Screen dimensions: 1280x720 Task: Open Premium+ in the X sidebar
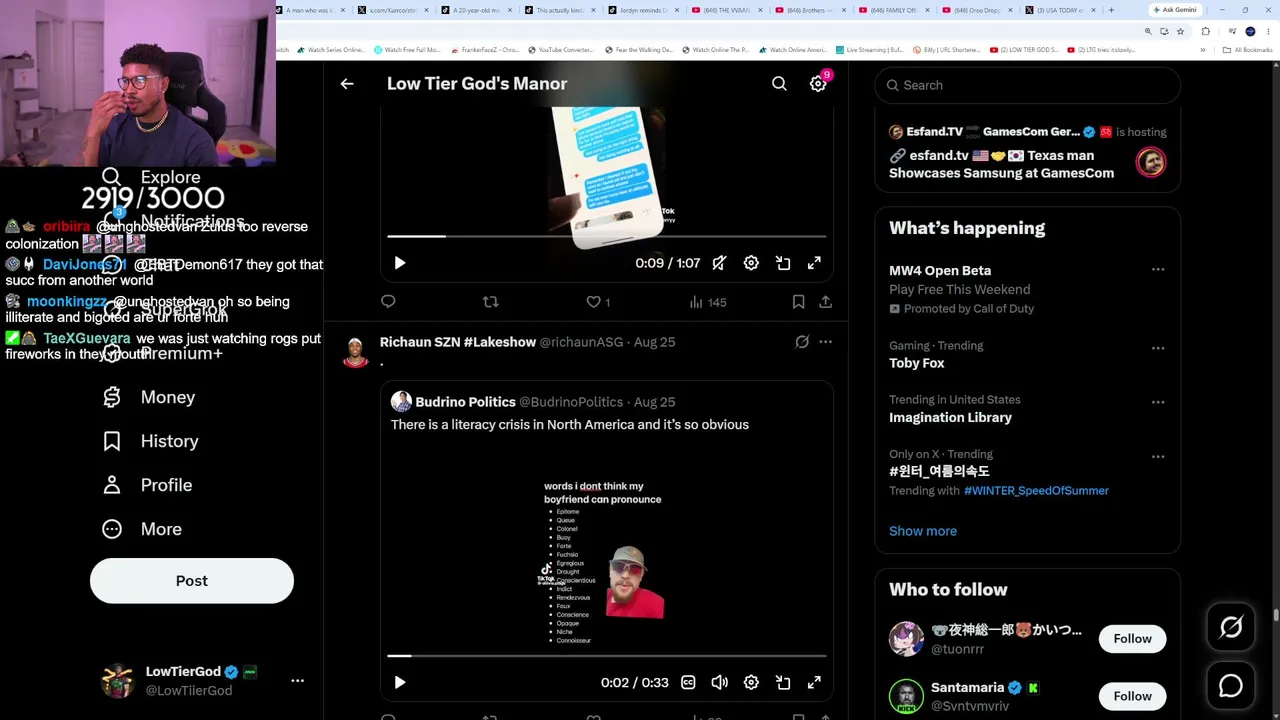click(x=162, y=353)
